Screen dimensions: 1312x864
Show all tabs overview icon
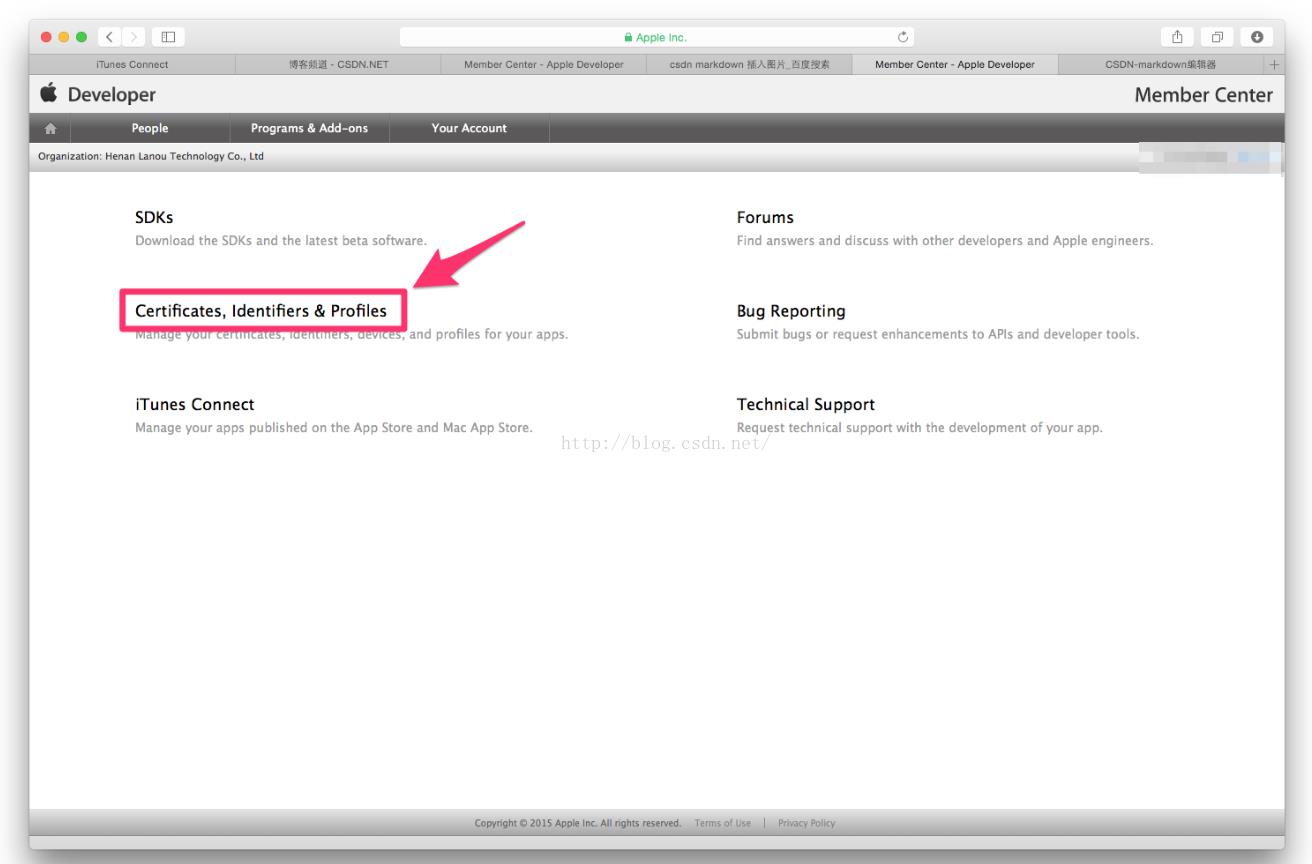click(x=1219, y=38)
